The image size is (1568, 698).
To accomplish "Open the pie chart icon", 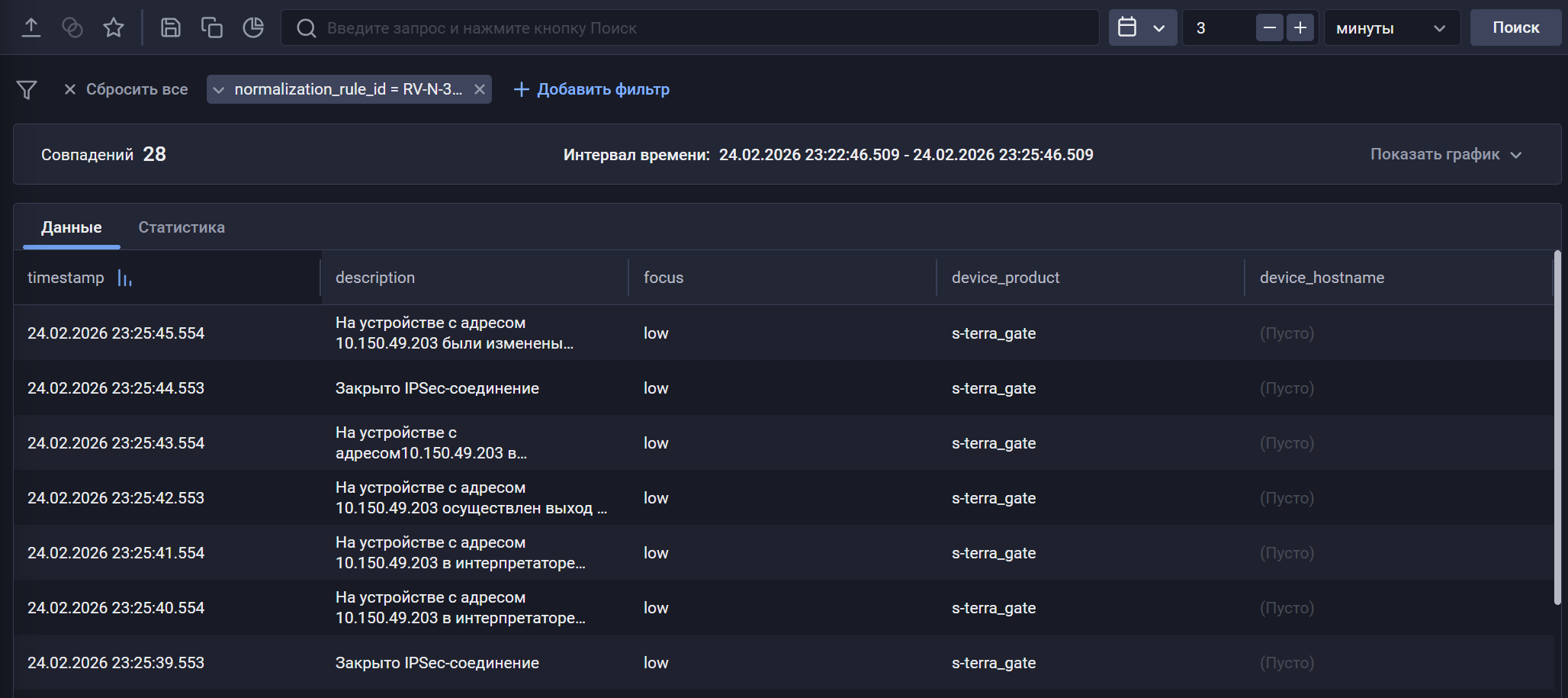I will [253, 28].
